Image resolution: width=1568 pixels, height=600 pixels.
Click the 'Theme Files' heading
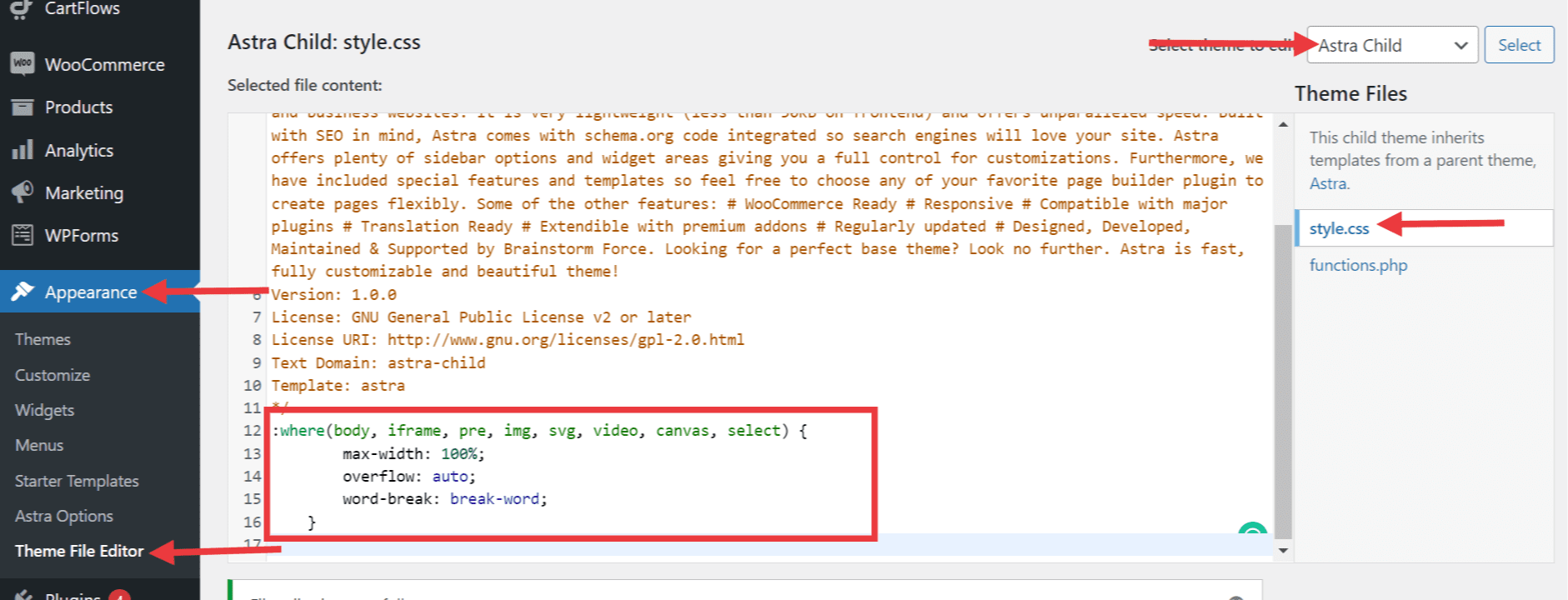click(x=1350, y=93)
